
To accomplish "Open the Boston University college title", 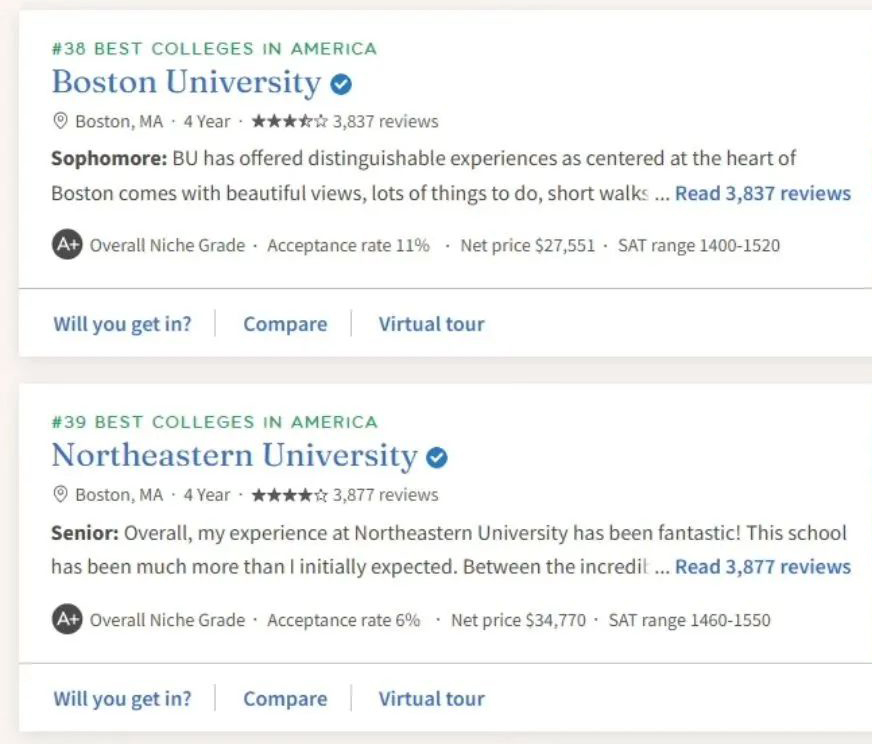I will pos(186,82).
